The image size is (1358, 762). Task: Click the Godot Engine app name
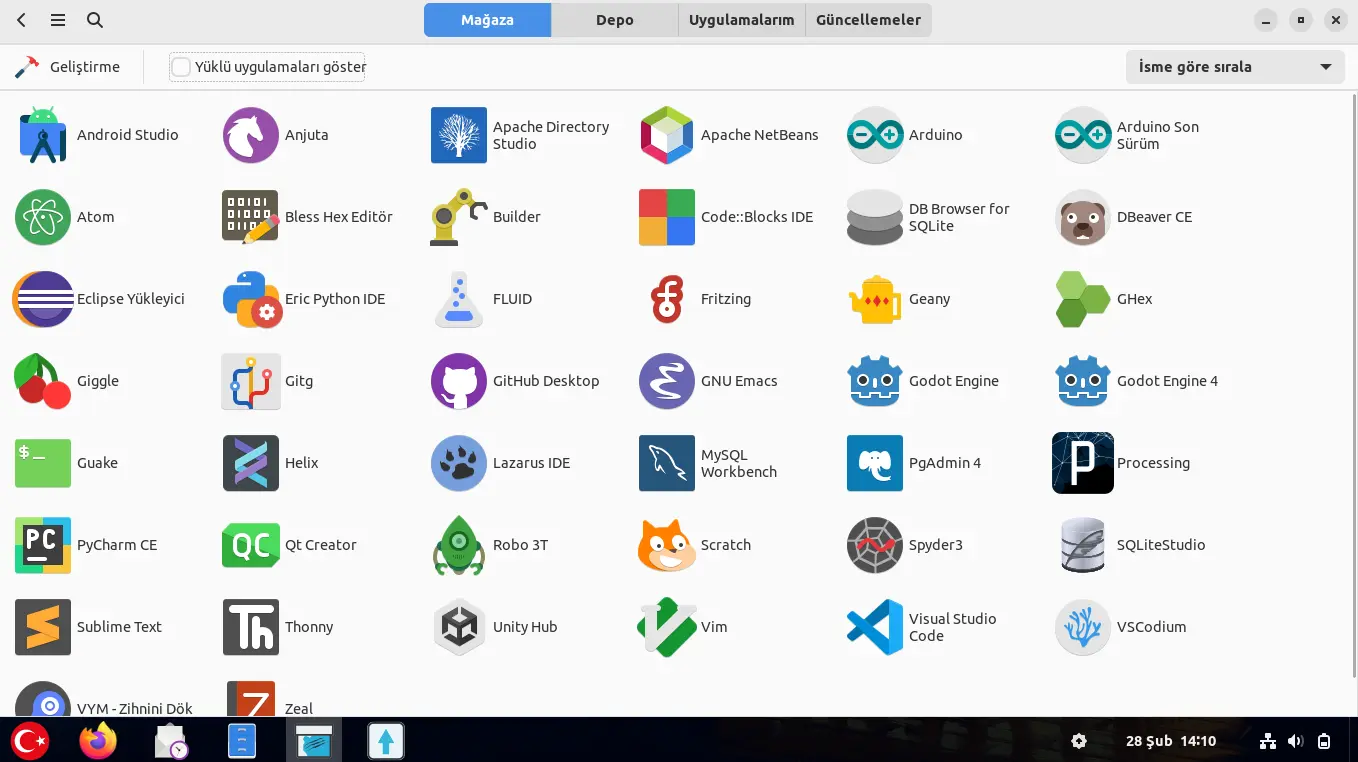coord(954,381)
